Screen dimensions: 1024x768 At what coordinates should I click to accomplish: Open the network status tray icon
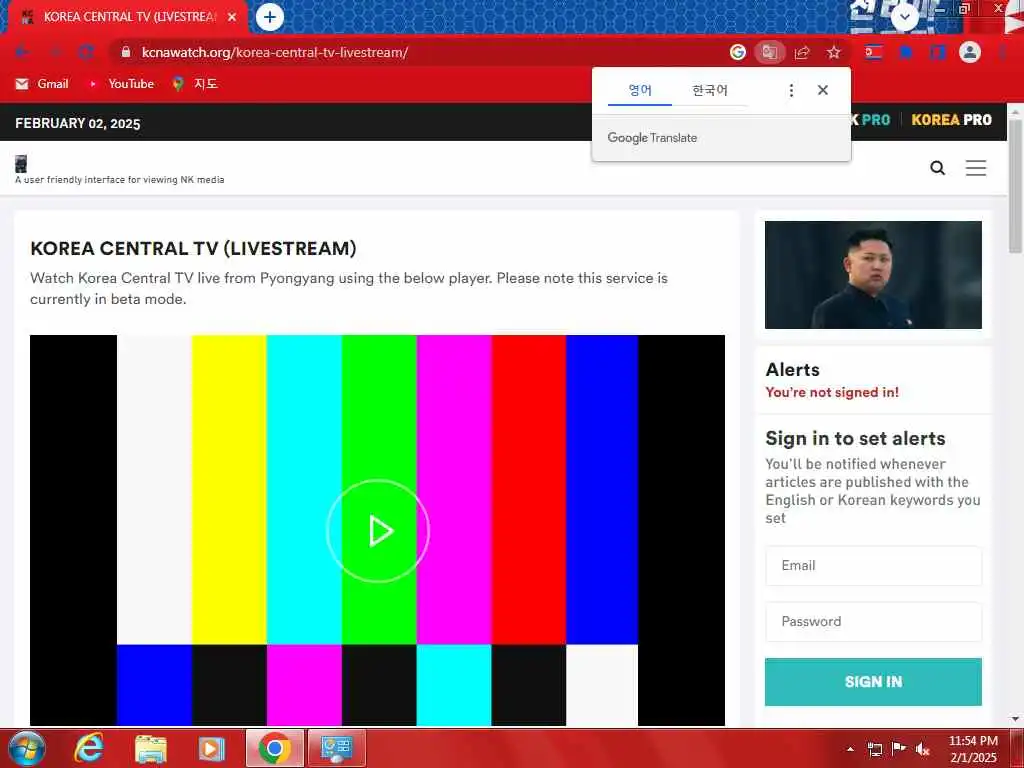click(875, 750)
